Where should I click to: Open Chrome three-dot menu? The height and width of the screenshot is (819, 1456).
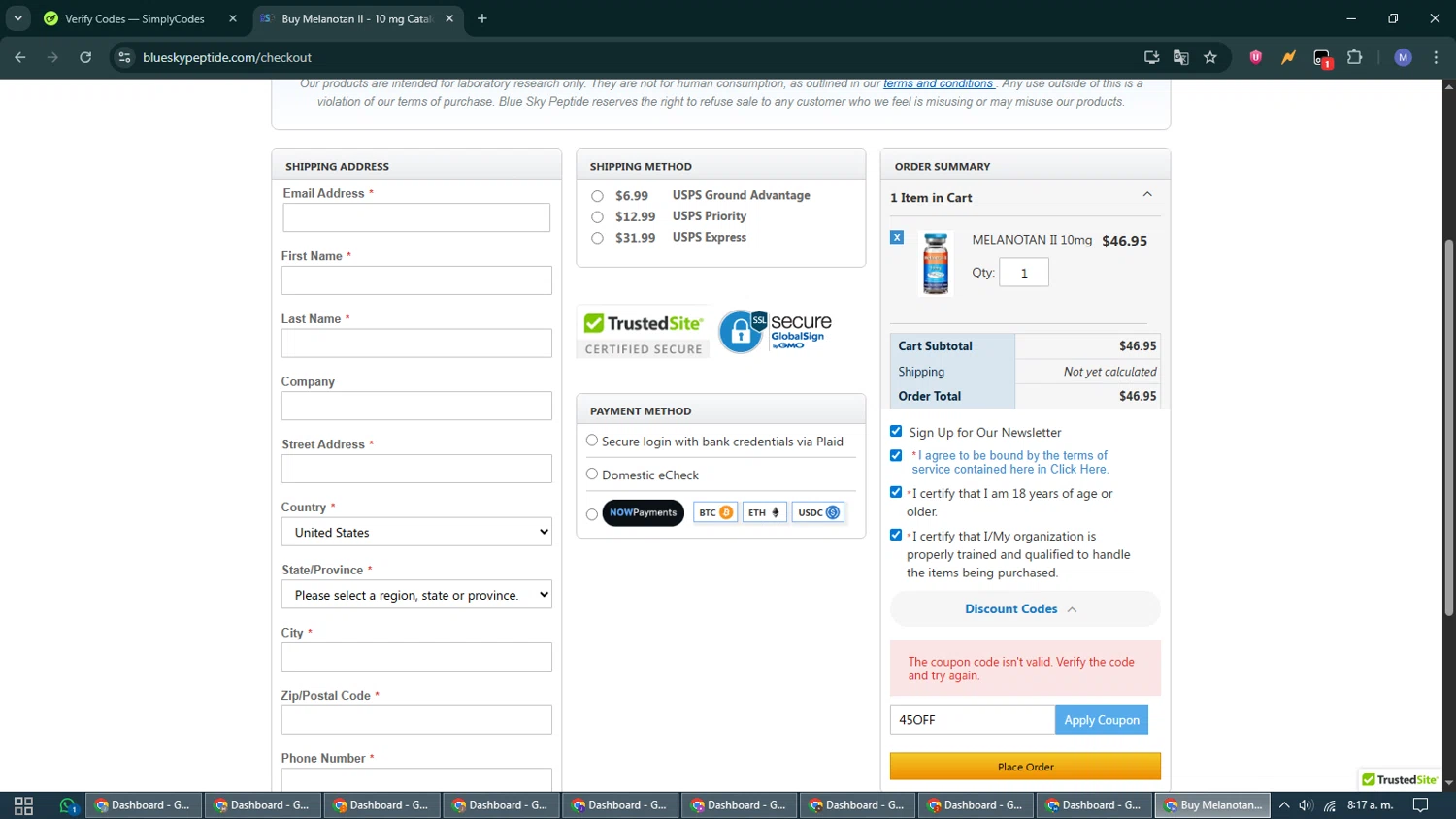coord(1436,57)
